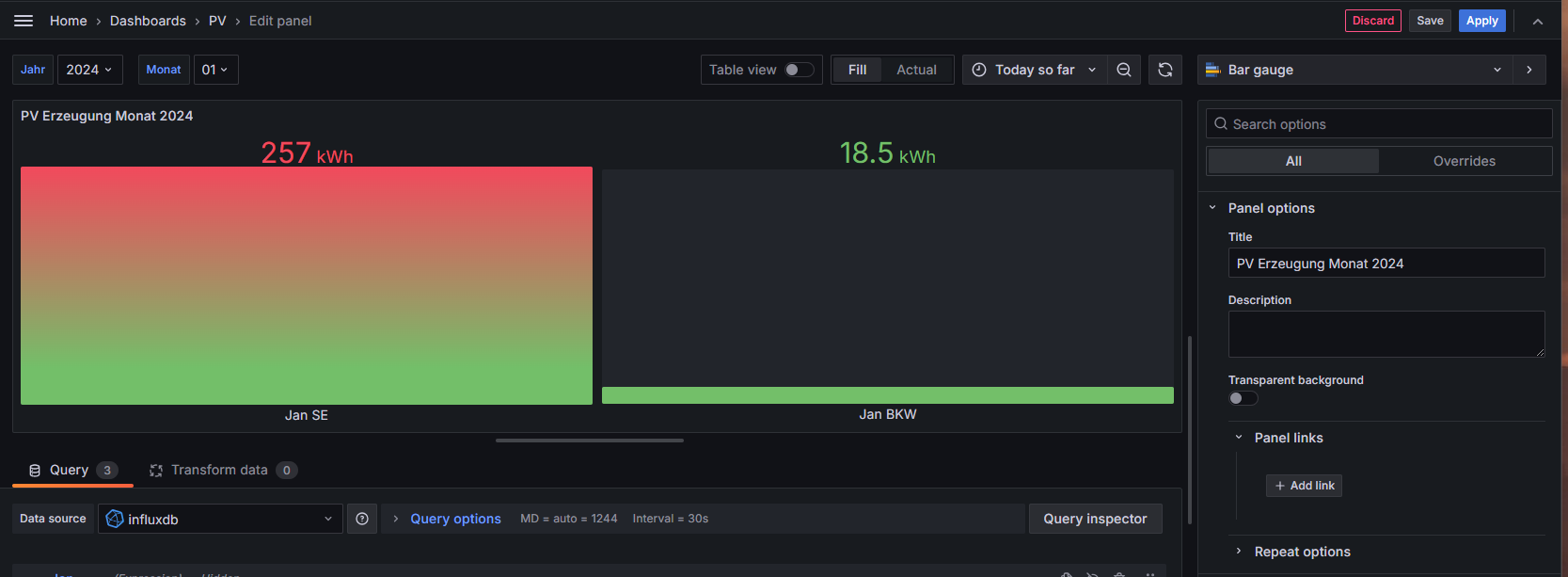Expand the Repeat options section
Image resolution: width=1568 pixels, height=577 pixels.
1303,552
